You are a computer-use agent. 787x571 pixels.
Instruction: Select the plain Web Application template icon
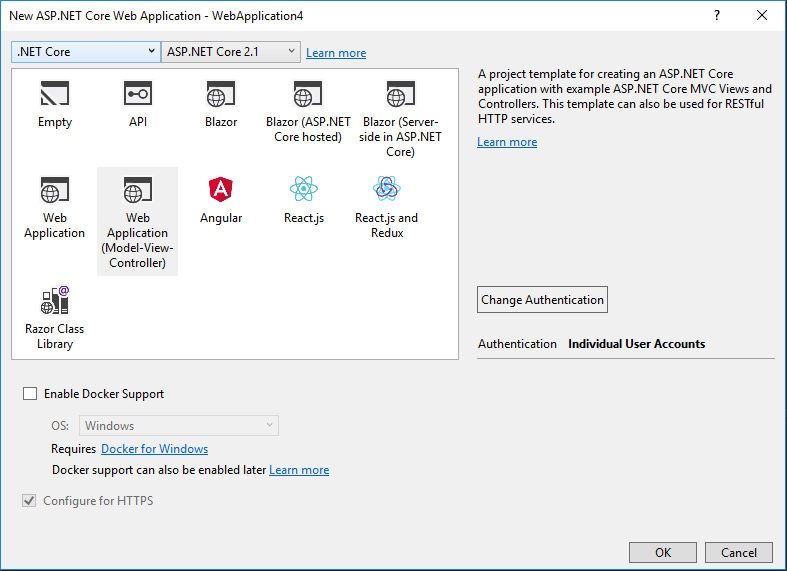[x=54, y=189]
